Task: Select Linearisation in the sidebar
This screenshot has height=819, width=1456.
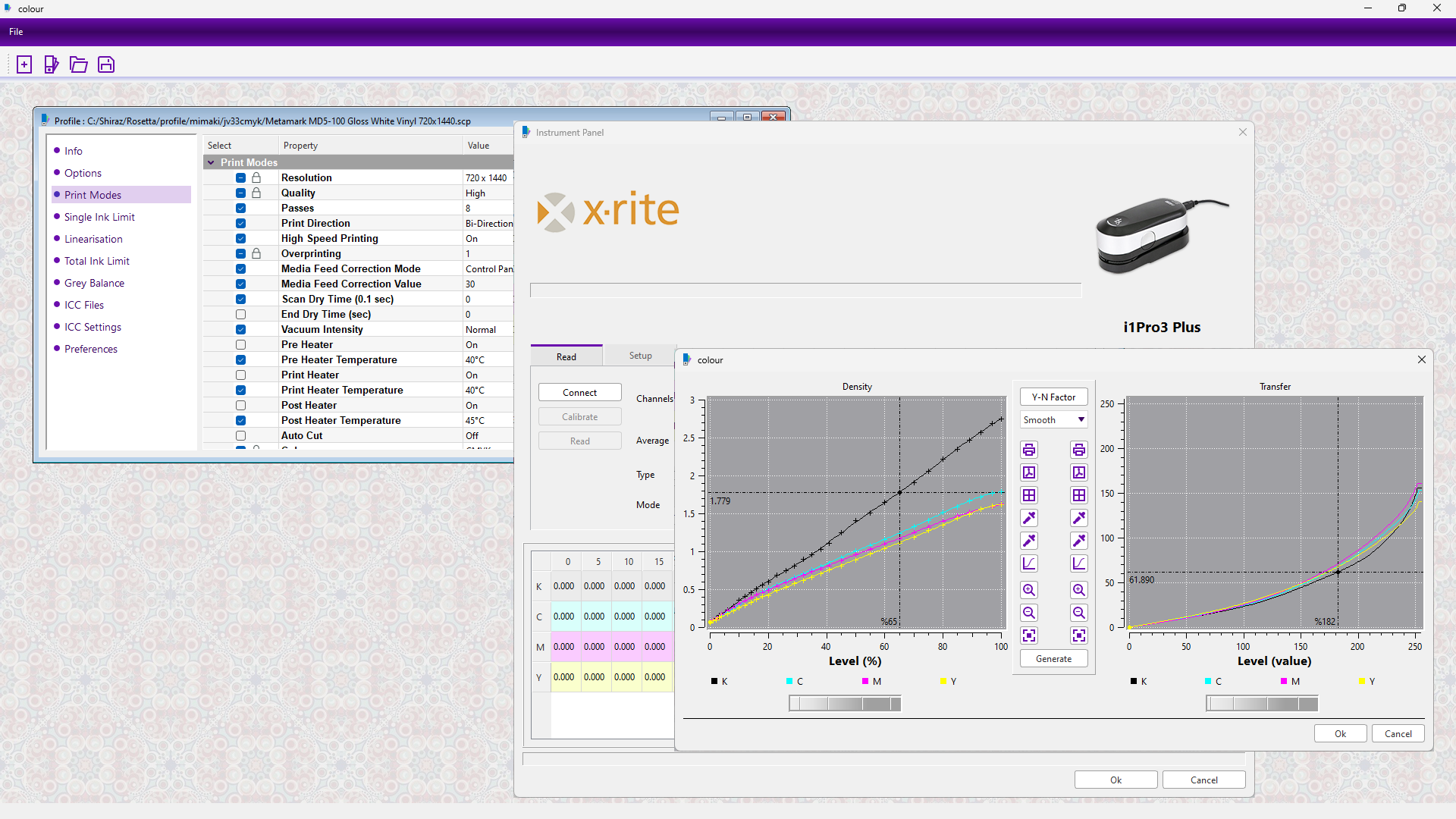Action: click(x=93, y=239)
